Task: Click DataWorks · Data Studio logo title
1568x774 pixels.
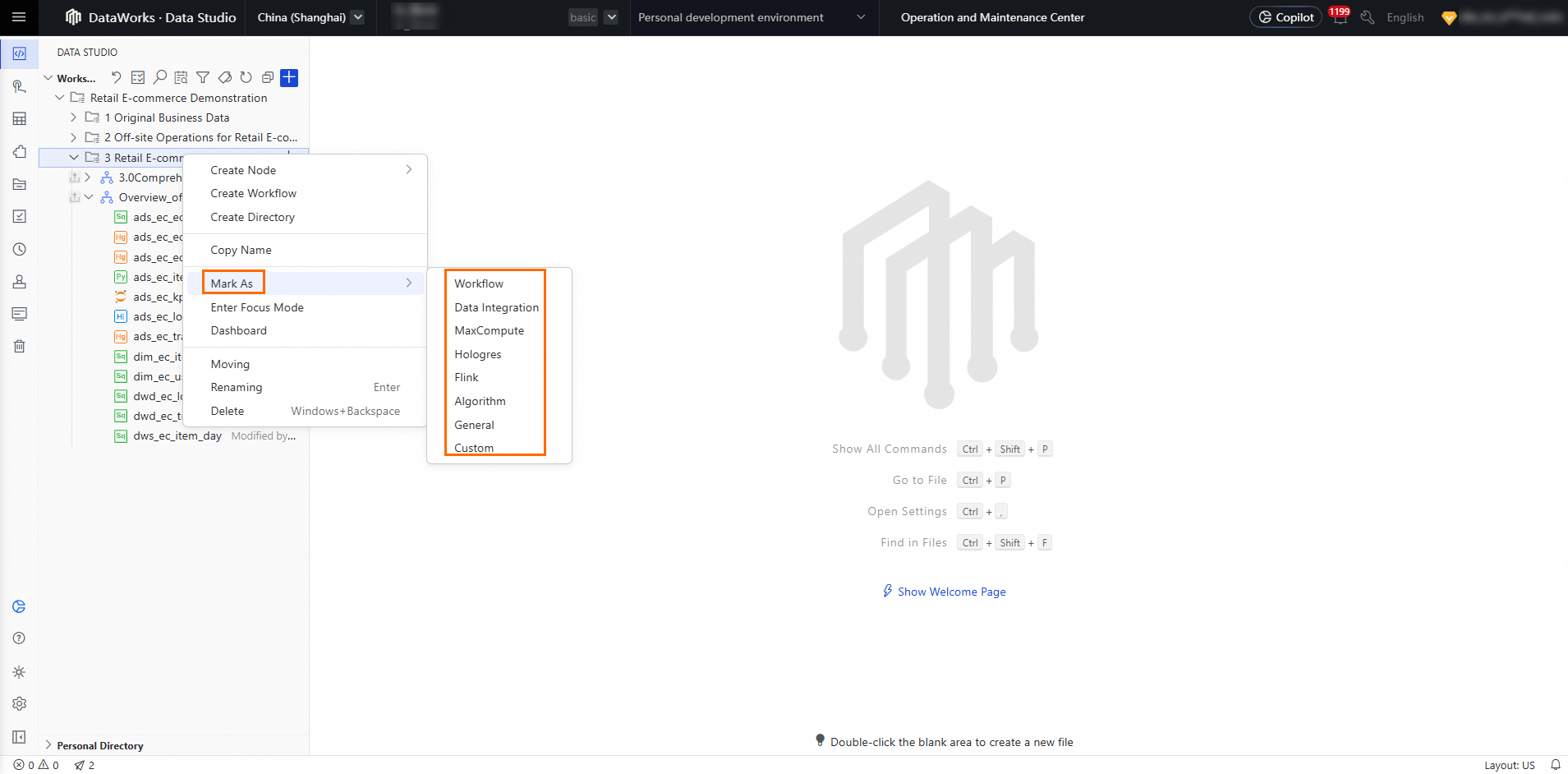Action: pos(150,17)
